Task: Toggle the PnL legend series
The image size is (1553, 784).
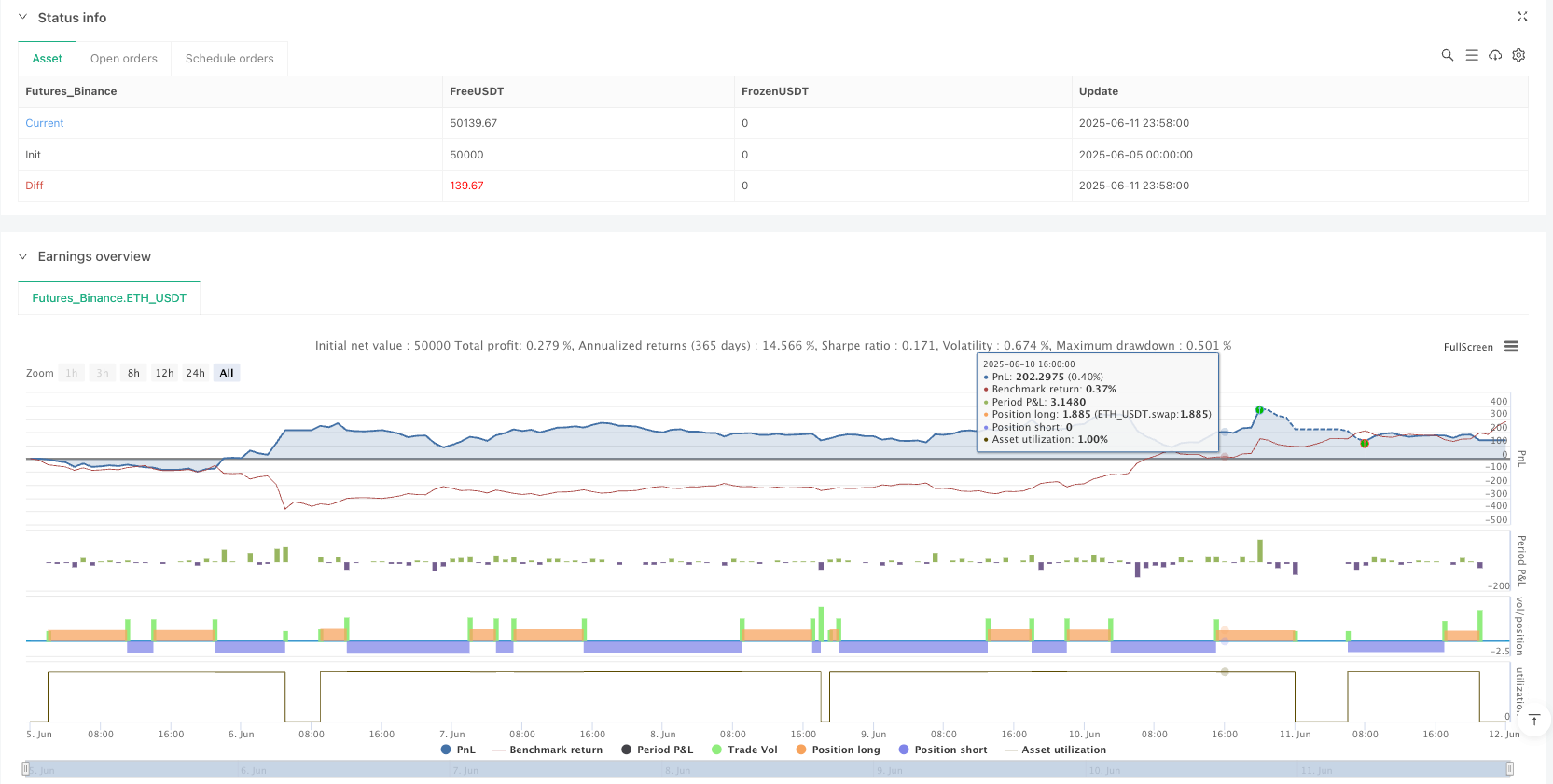Action: coord(458,750)
